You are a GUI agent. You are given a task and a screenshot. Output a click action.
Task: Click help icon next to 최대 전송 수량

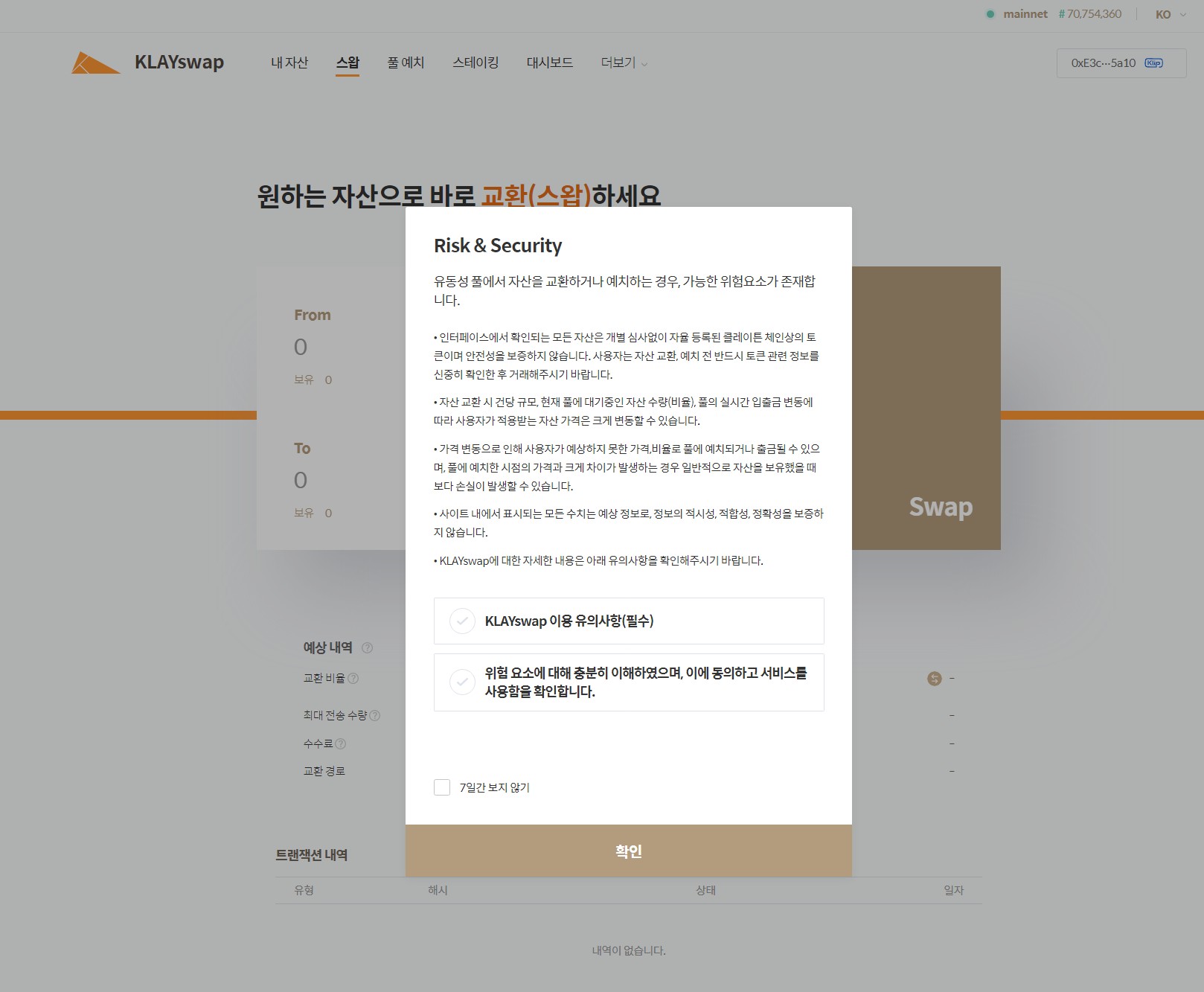pyautogui.click(x=375, y=716)
